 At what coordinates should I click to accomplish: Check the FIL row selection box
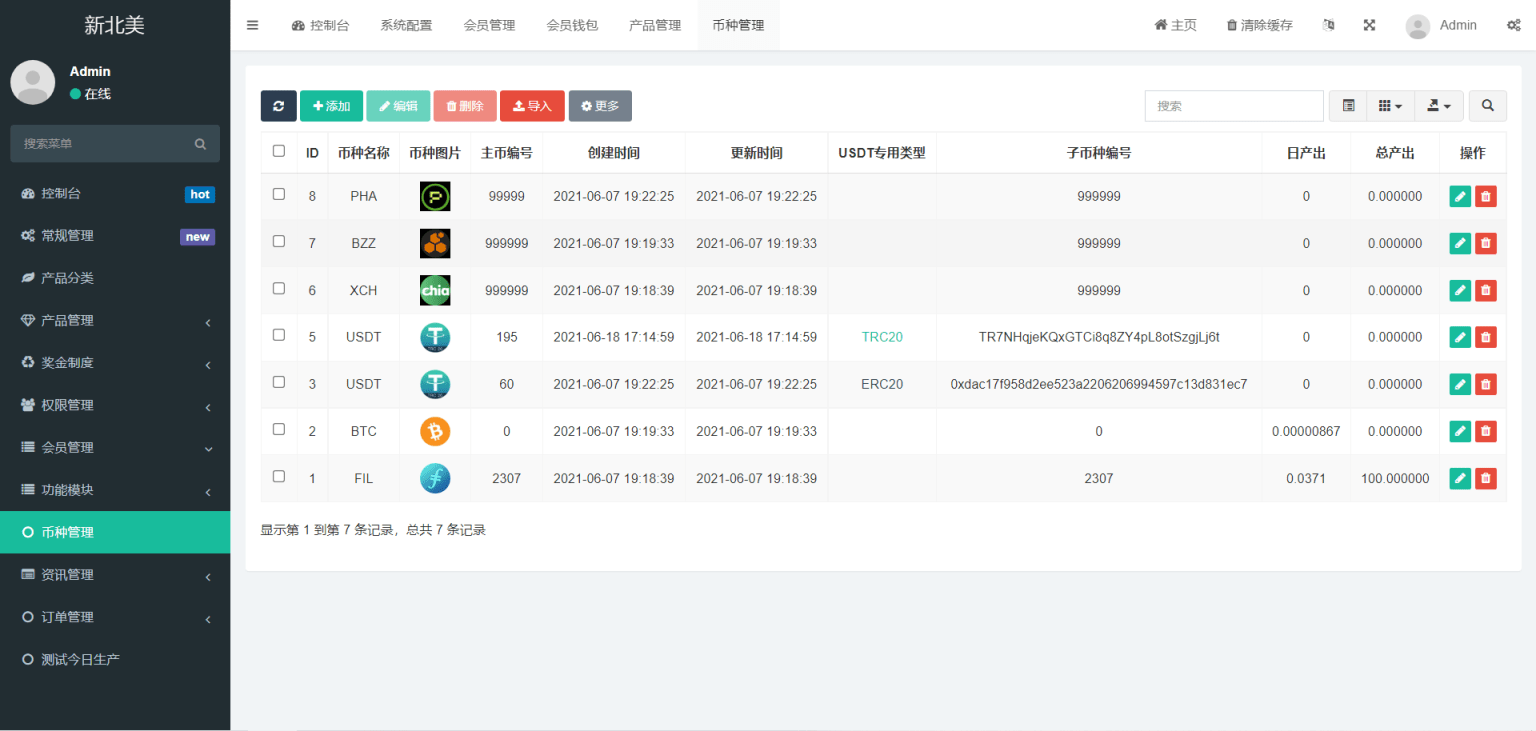pos(278,478)
